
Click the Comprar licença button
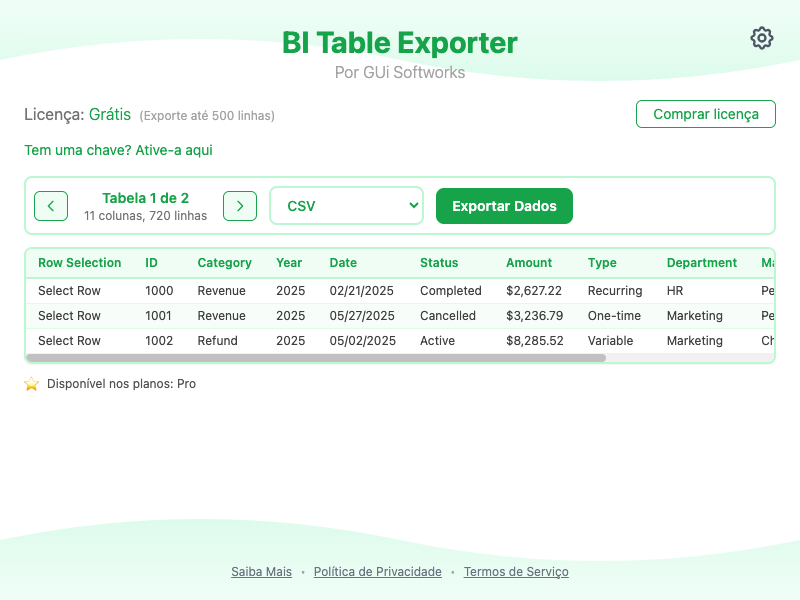tap(705, 114)
